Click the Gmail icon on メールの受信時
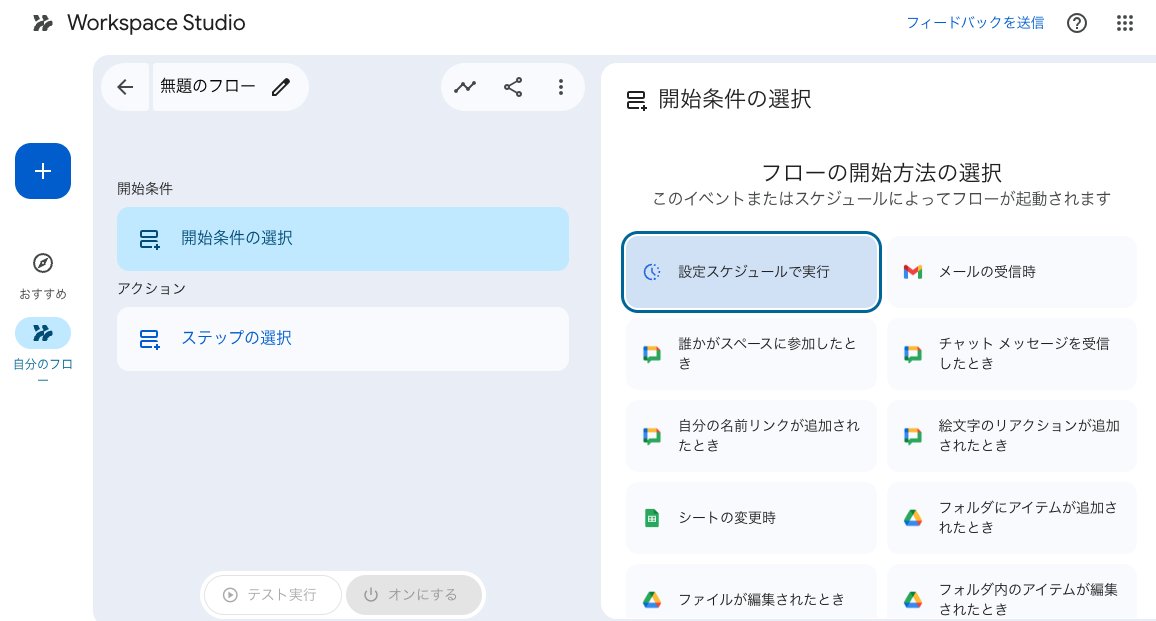Screen dimensions: 1156x621 (913, 272)
